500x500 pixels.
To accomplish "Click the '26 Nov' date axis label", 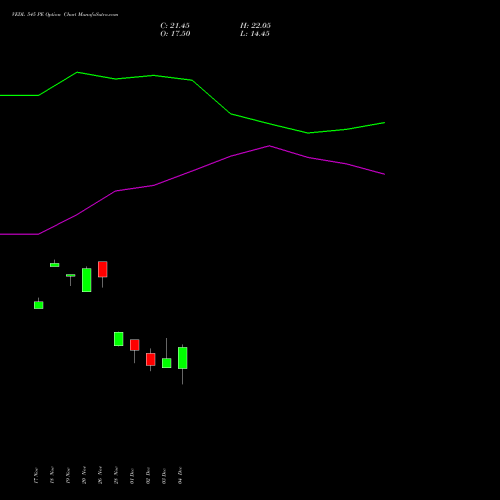I will click(x=100, y=475).
